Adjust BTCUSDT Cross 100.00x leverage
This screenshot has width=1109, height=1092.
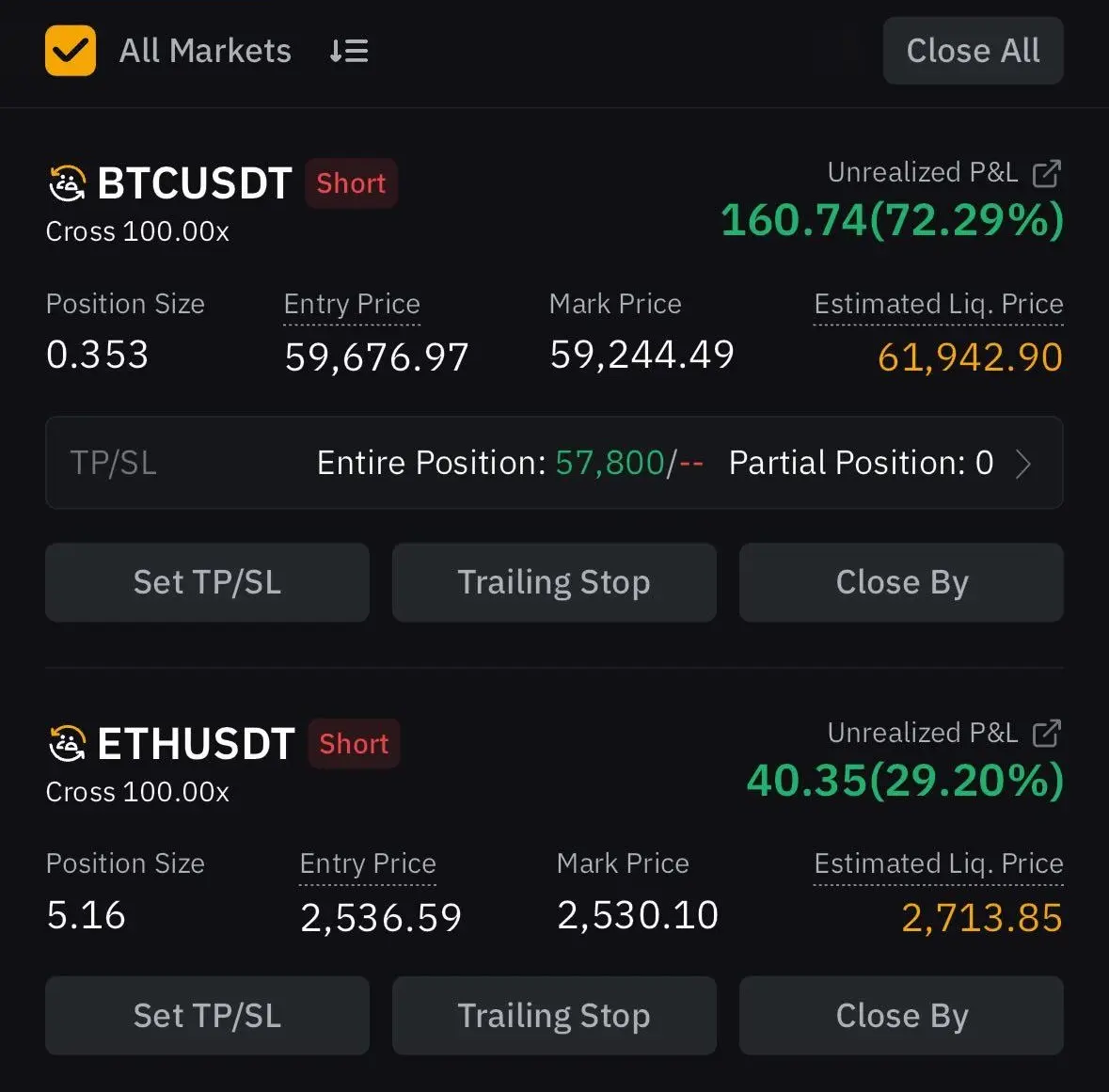(137, 231)
